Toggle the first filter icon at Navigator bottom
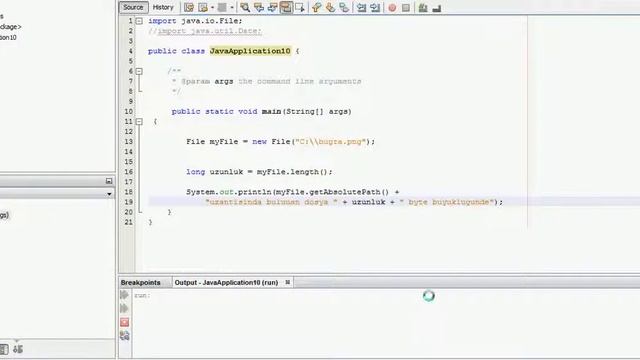 4,349
